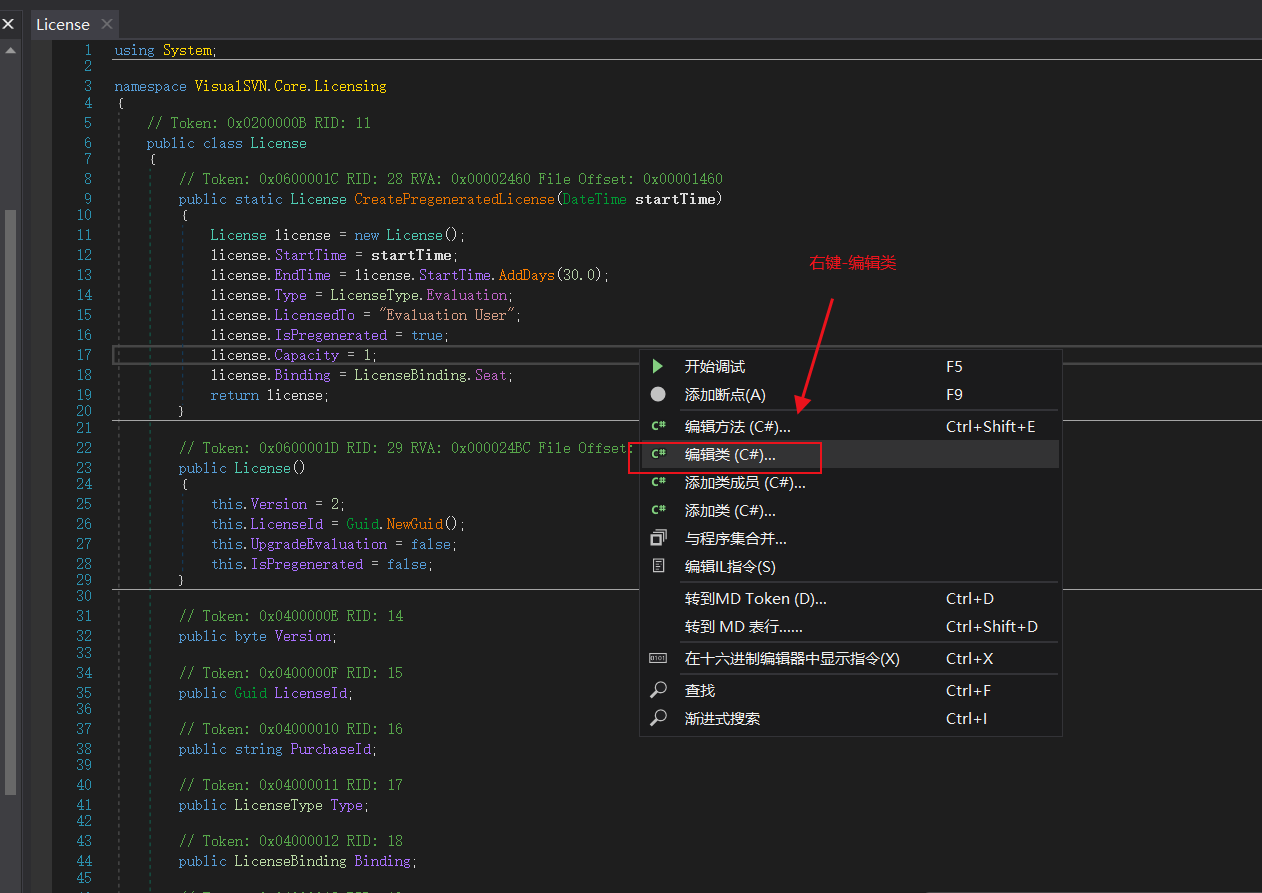1262x893 pixels.
Task: Click DateTime type in method signature
Action: [594, 199]
